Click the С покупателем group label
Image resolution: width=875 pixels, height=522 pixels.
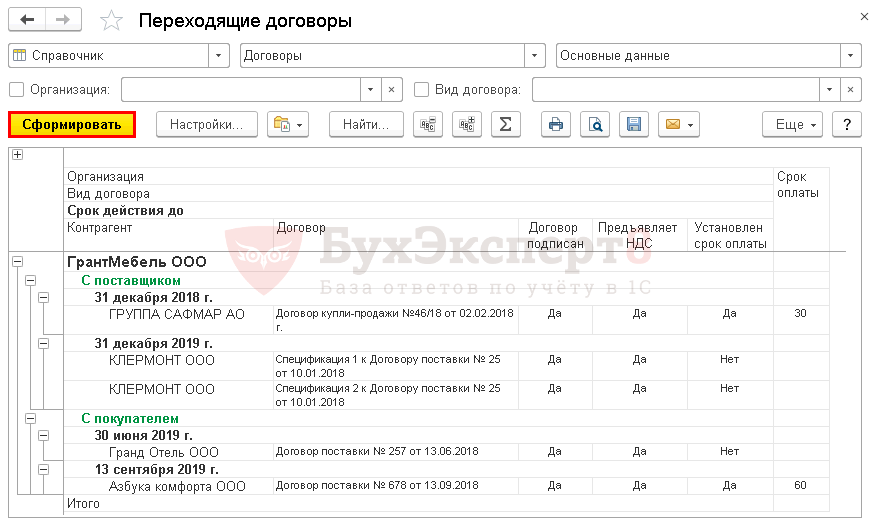(x=129, y=418)
